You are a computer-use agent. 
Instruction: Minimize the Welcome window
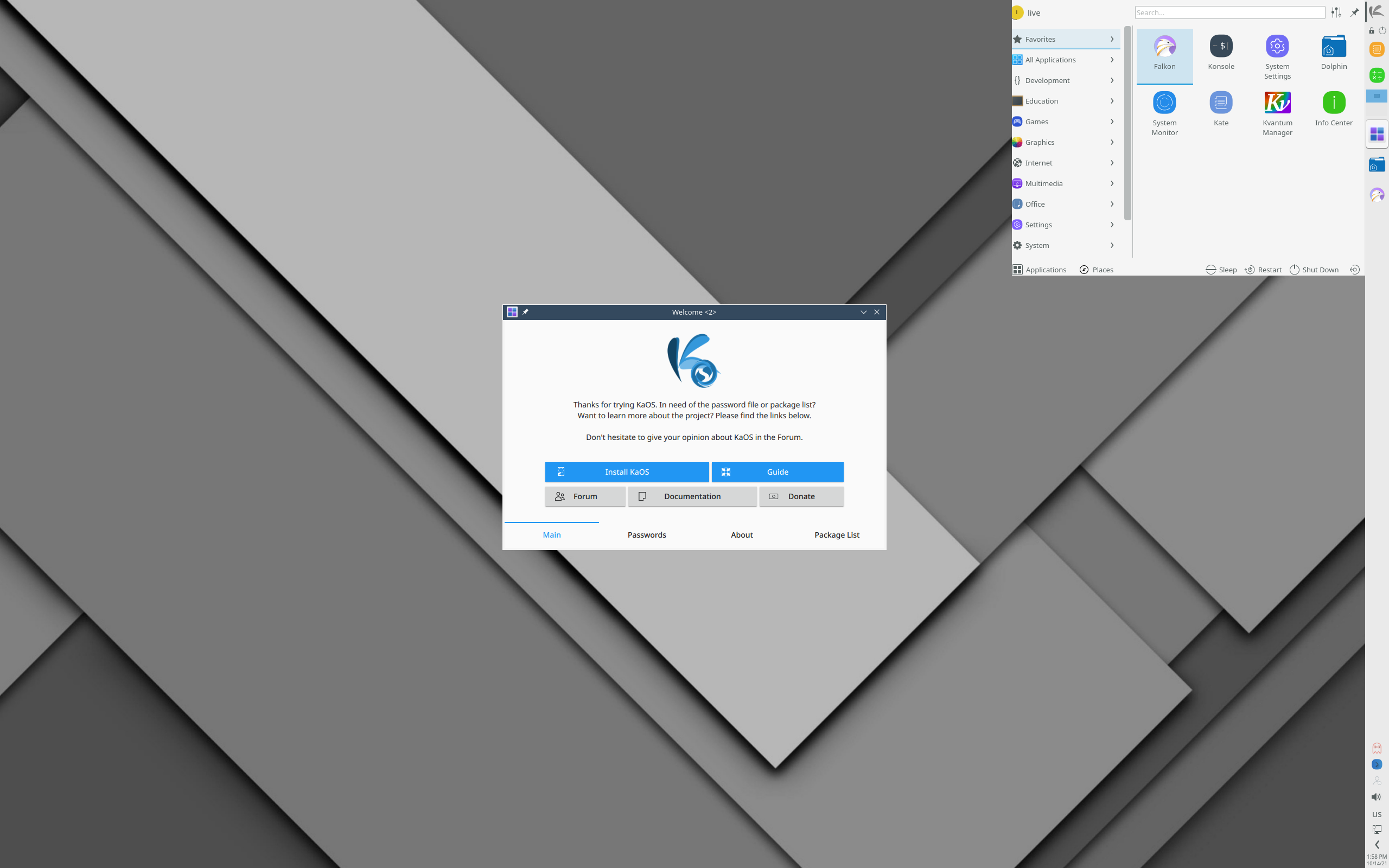point(863,312)
